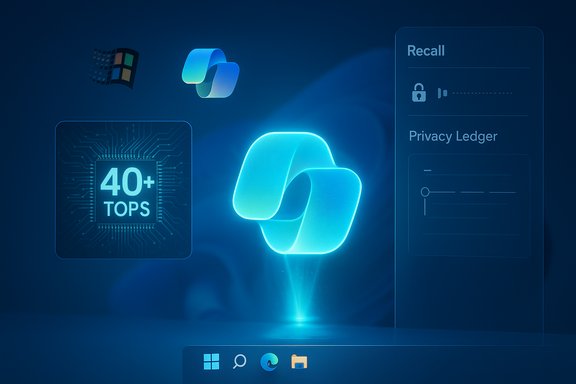576x384 pixels.
Task: Launch Microsoft Edge from the taskbar
Action: click(x=269, y=362)
